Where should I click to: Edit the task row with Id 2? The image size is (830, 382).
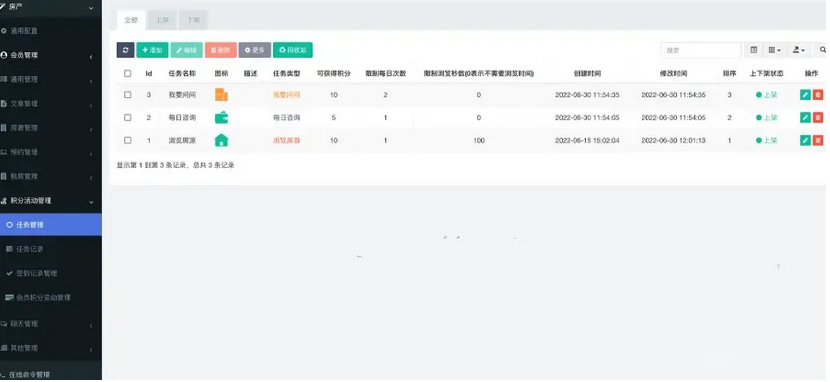[805, 117]
